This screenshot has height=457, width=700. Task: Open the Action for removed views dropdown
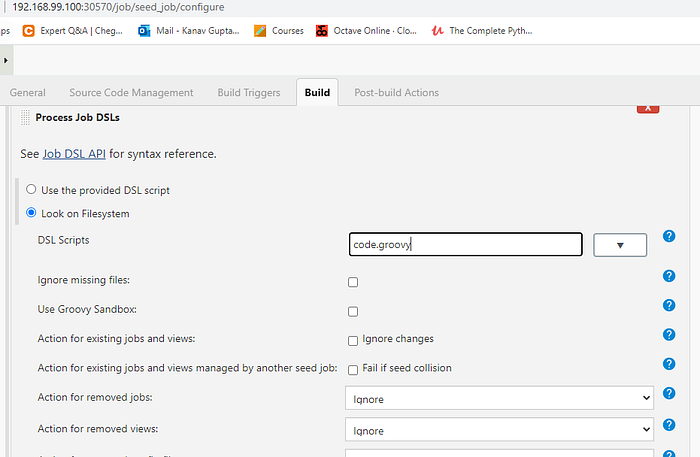(499, 430)
